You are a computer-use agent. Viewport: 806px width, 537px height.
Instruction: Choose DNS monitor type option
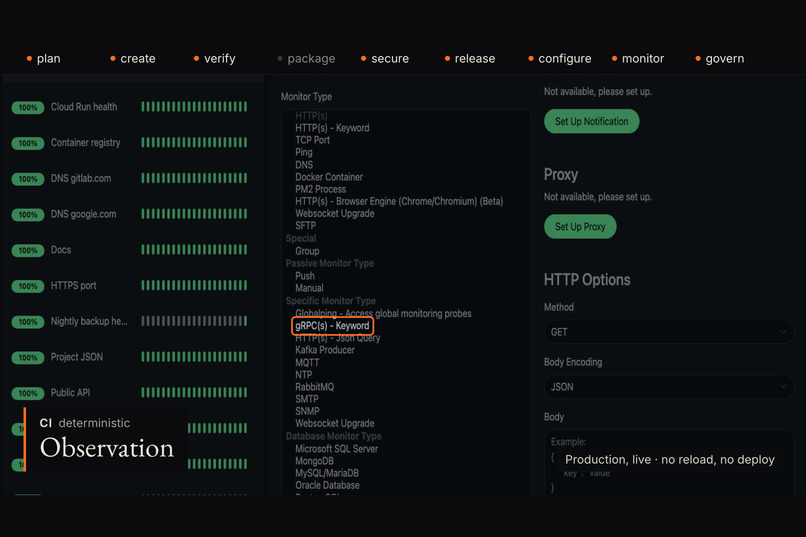coord(304,165)
